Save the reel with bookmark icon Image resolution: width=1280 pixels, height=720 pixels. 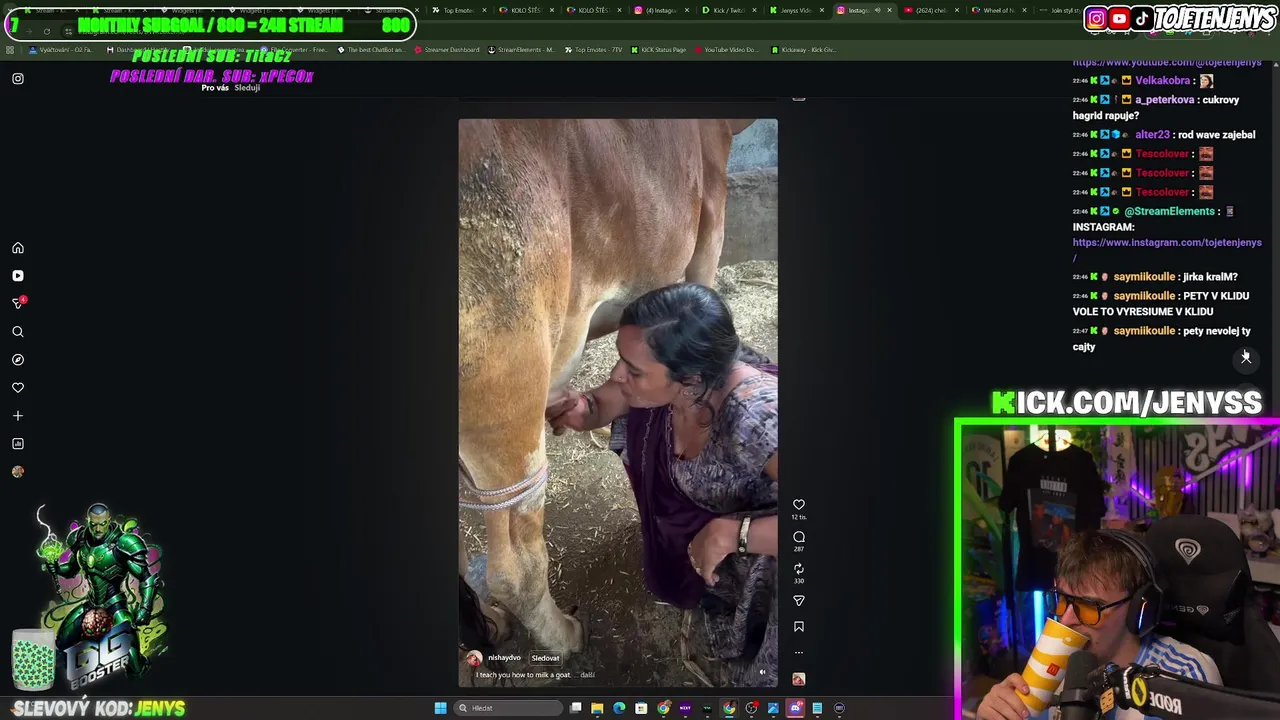(799, 627)
